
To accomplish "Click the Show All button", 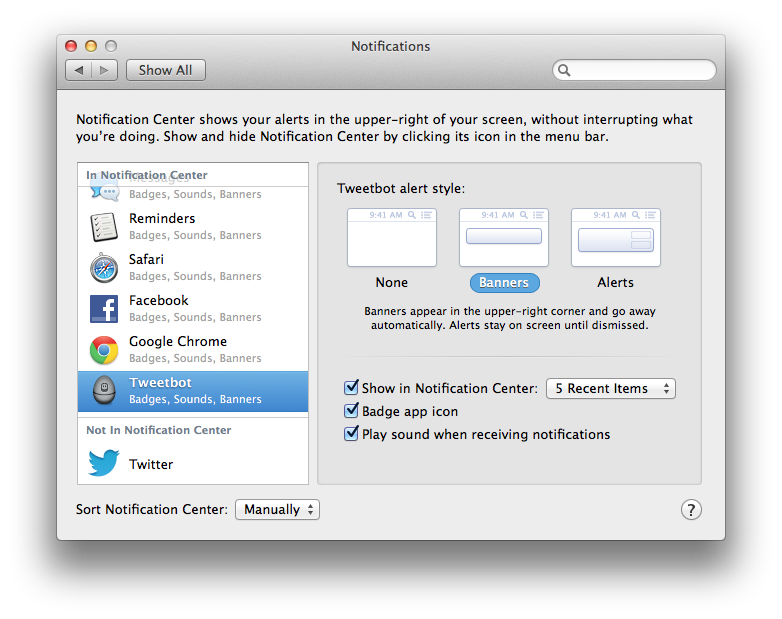I will point(165,70).
